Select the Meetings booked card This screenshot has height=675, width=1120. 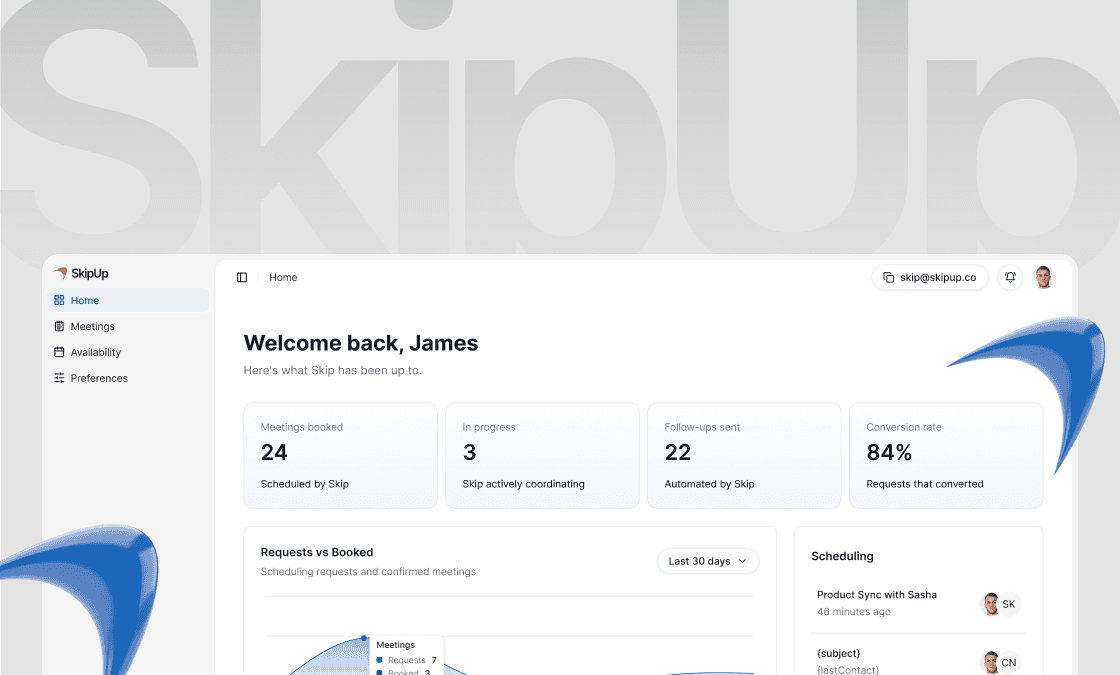coord(340,455)
